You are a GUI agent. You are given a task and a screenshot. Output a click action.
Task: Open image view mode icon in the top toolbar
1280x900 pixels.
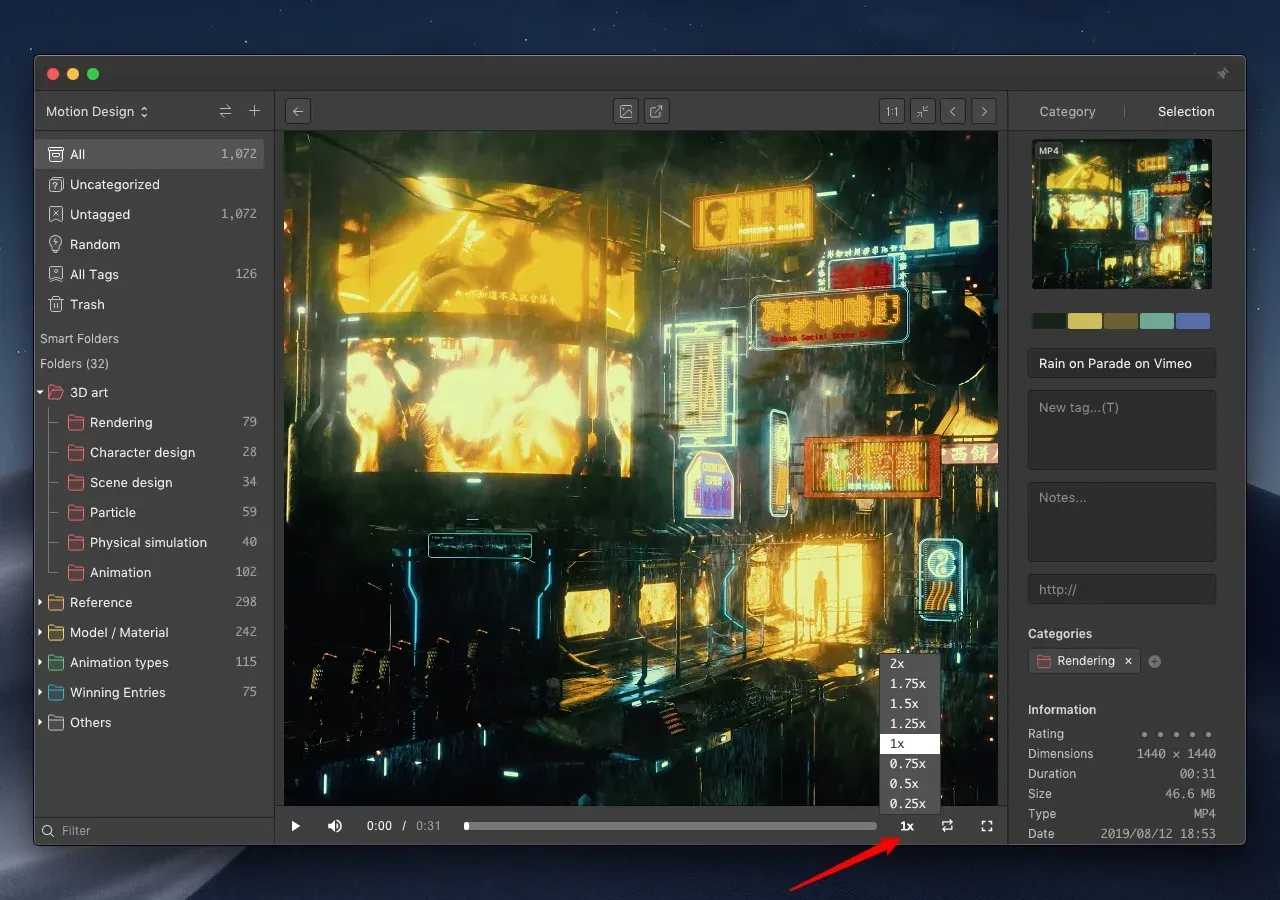pos(626,112)
